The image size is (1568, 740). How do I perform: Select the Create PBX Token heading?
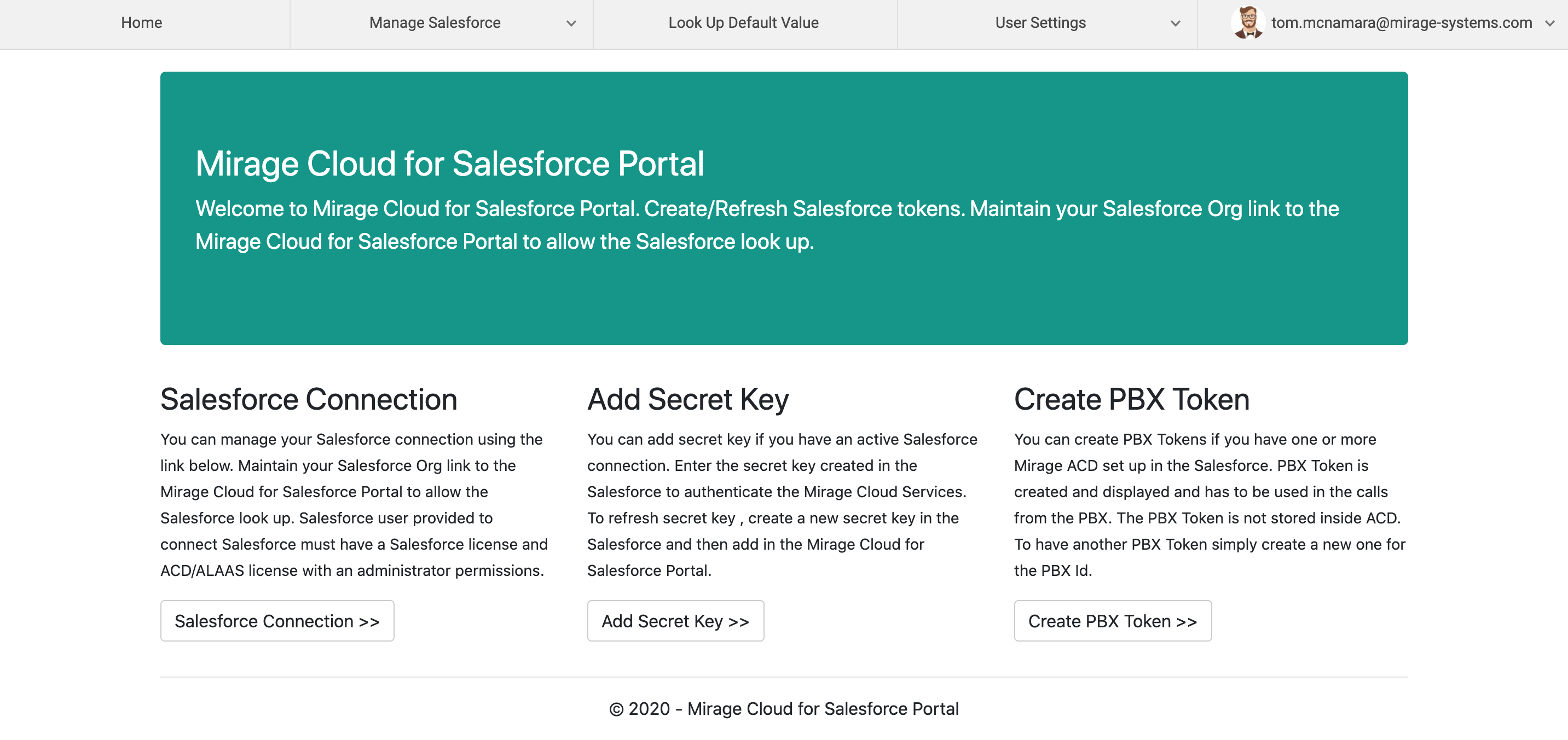pos(1132,399)
